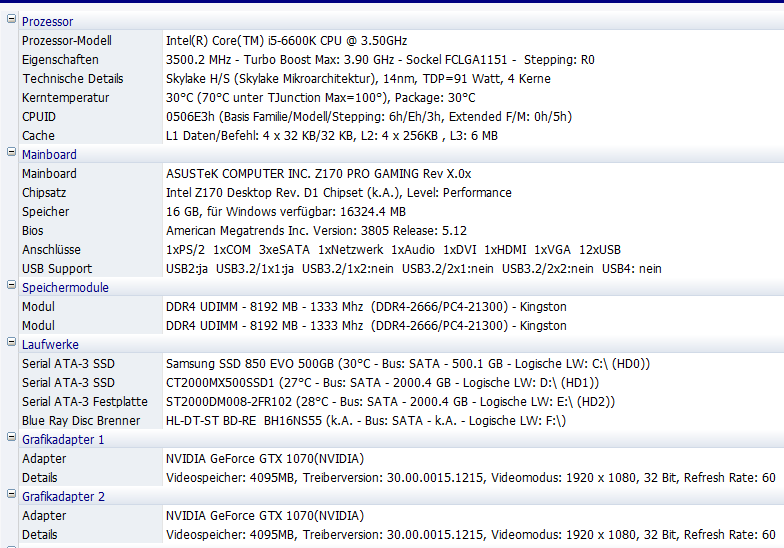Select the Skylake H/S details value
This screenshot has height=548, width=784.
pos(358,78)
